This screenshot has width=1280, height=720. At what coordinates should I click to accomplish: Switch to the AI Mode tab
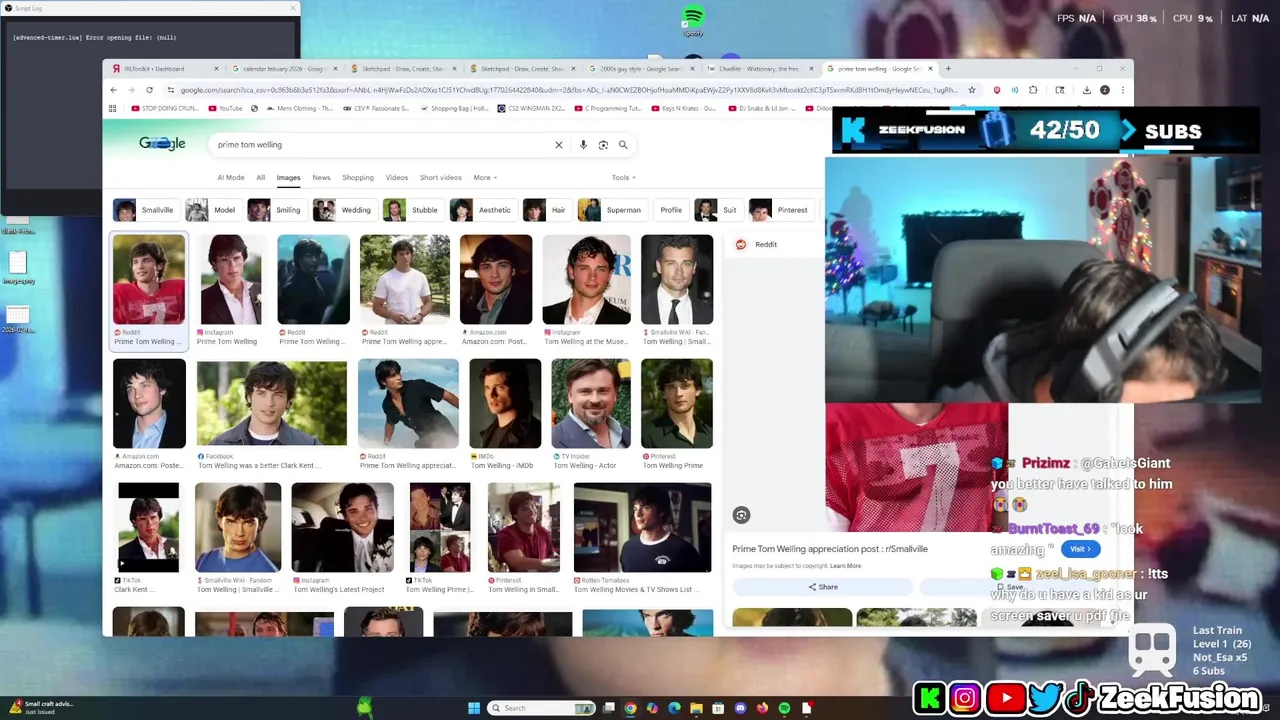click(231, 178)
